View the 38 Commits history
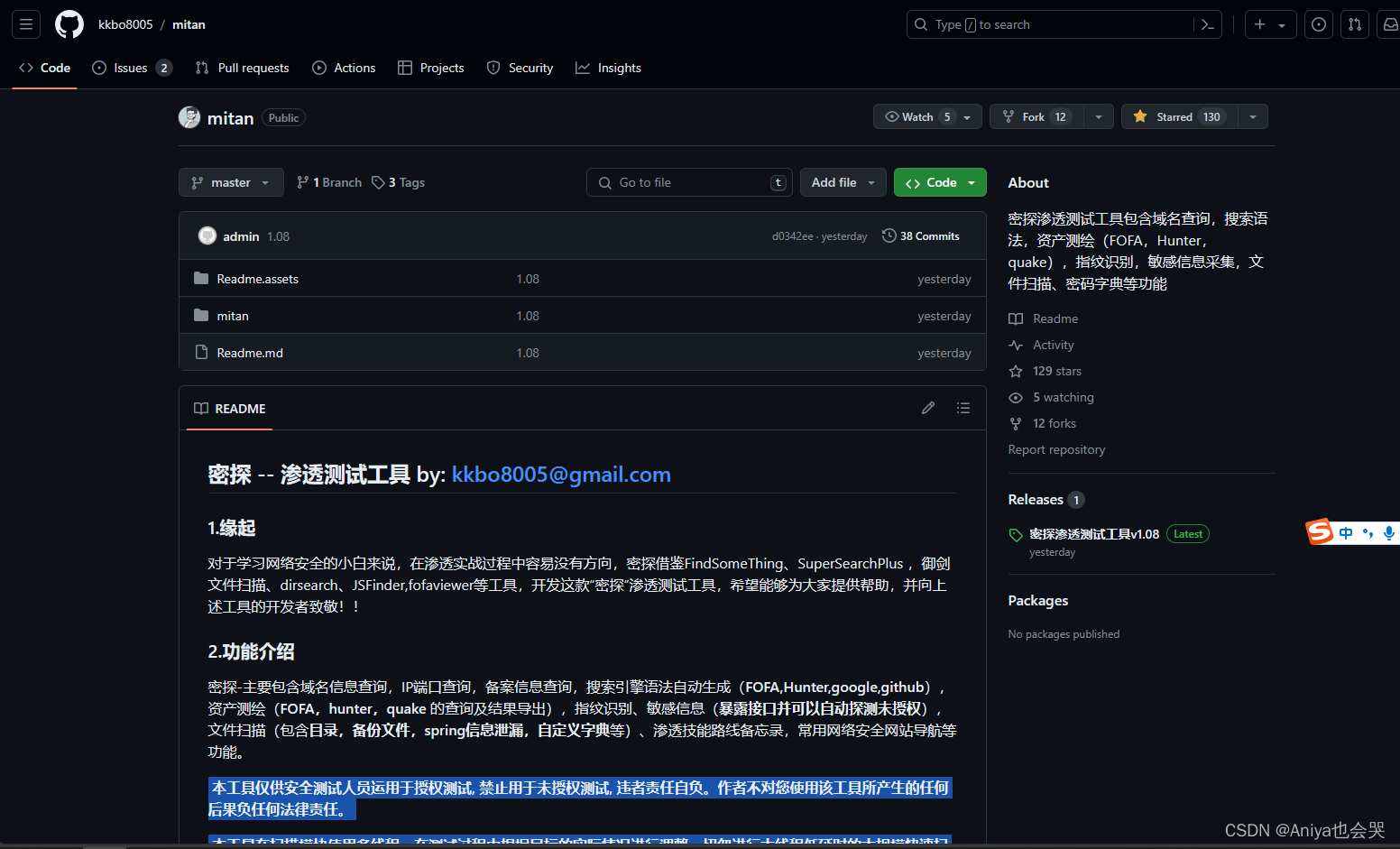This screenshot has height=849, width=1400. [921, 236]
